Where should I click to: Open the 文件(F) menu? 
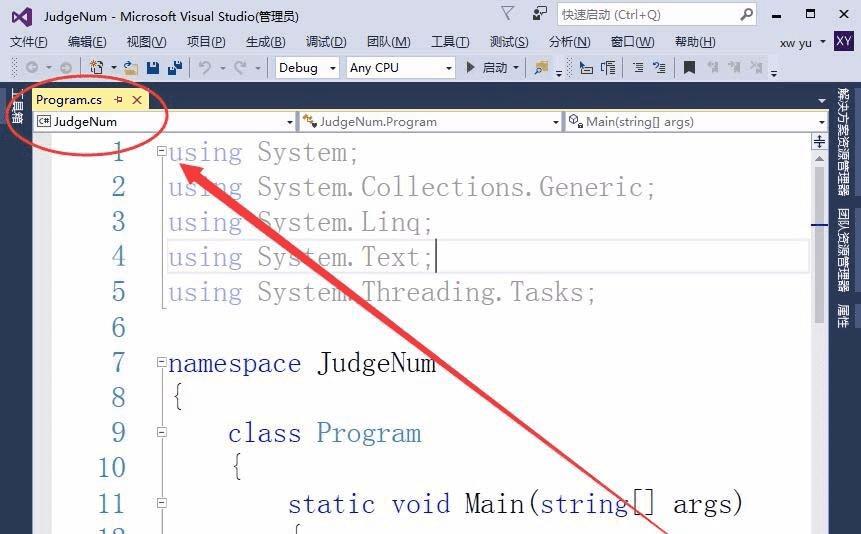coord(29,42)
